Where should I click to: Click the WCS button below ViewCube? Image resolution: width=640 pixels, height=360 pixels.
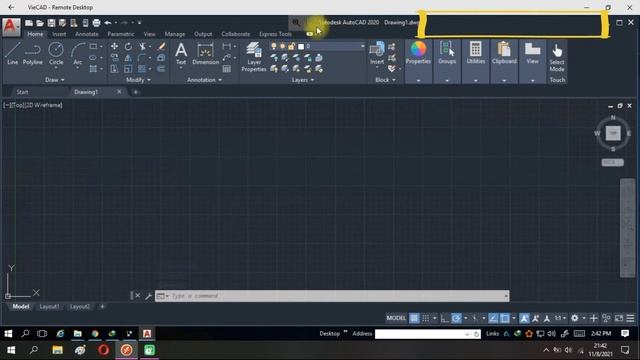pyautogui.click(x=612, y=162)
